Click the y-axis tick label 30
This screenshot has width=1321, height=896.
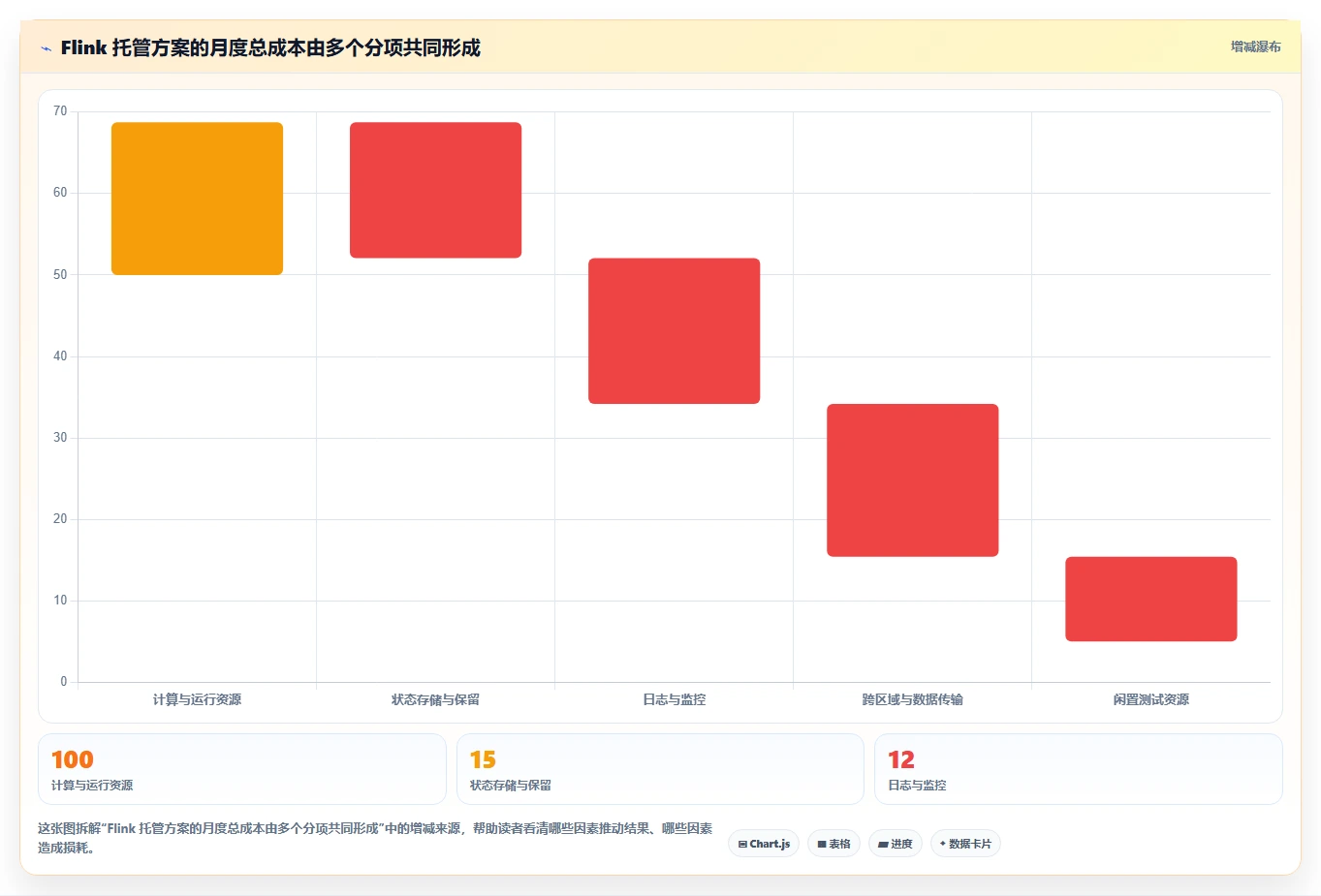click(x=60, y=438)
